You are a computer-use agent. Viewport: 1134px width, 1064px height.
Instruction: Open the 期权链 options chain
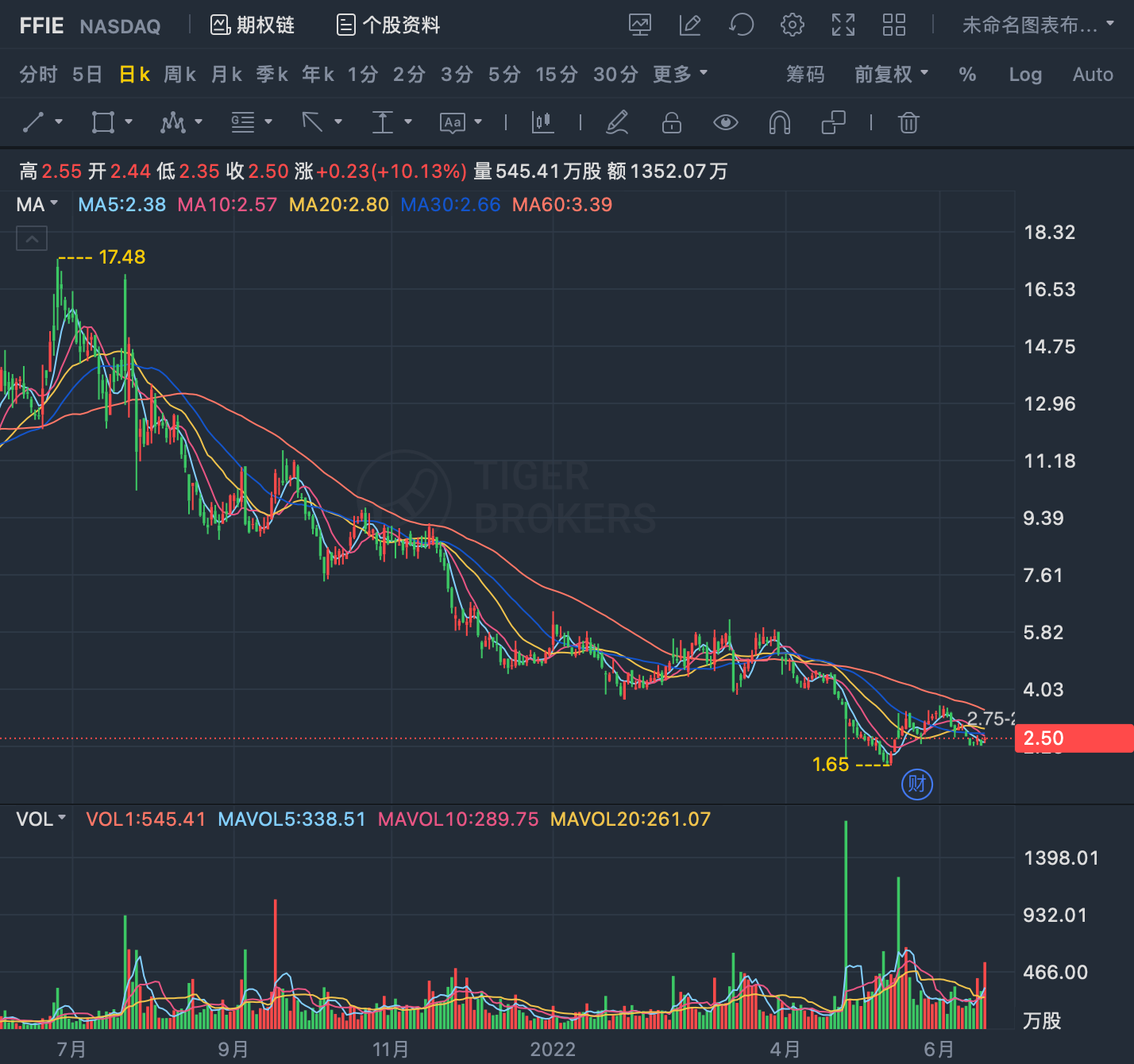(252, 25)
